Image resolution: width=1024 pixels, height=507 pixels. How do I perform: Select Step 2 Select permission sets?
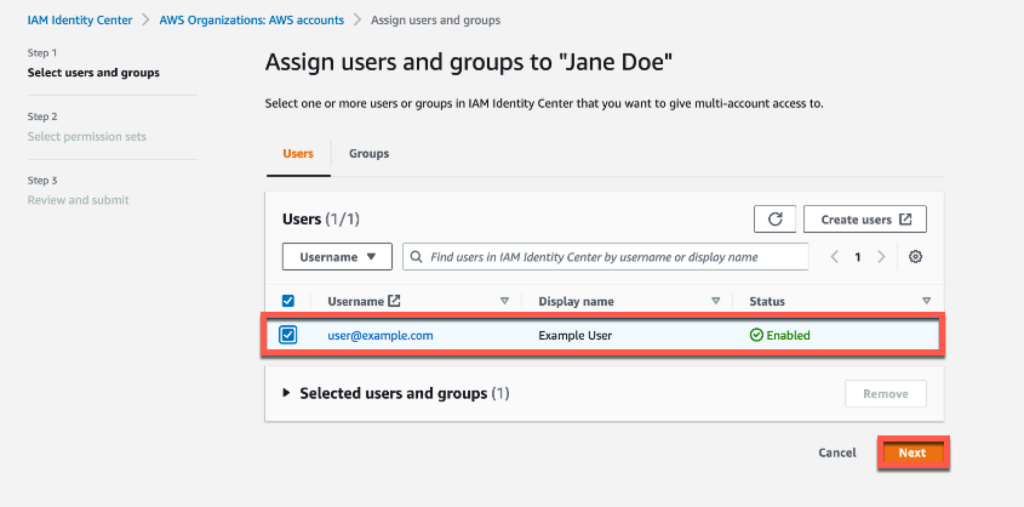87,137
